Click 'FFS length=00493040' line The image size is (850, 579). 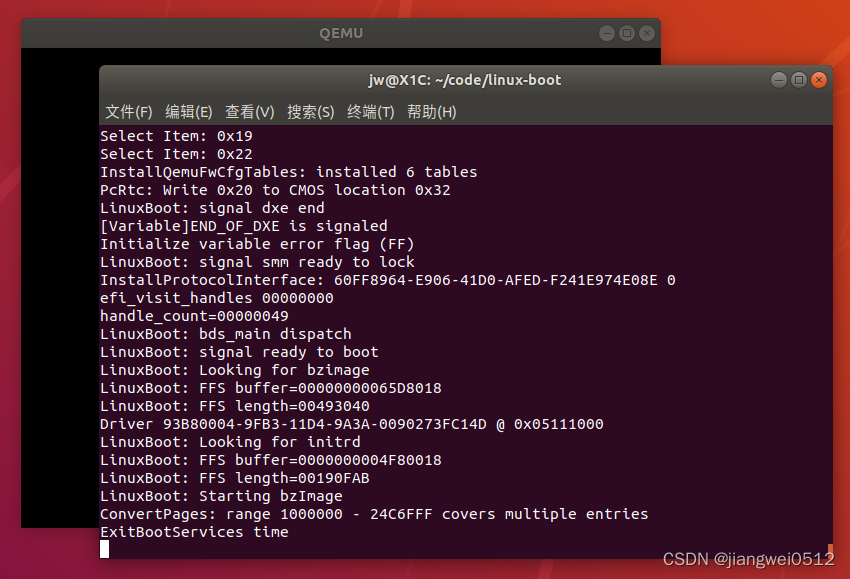(x=235, y=406)
